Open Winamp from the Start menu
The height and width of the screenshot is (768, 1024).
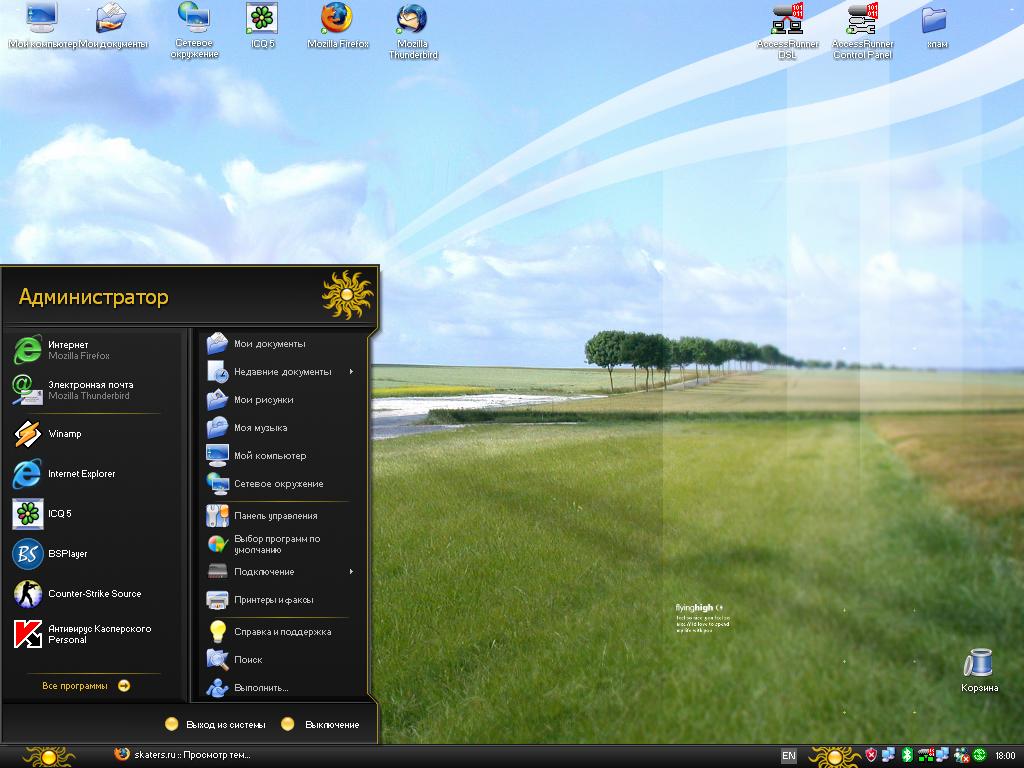[x=64, y=434]
